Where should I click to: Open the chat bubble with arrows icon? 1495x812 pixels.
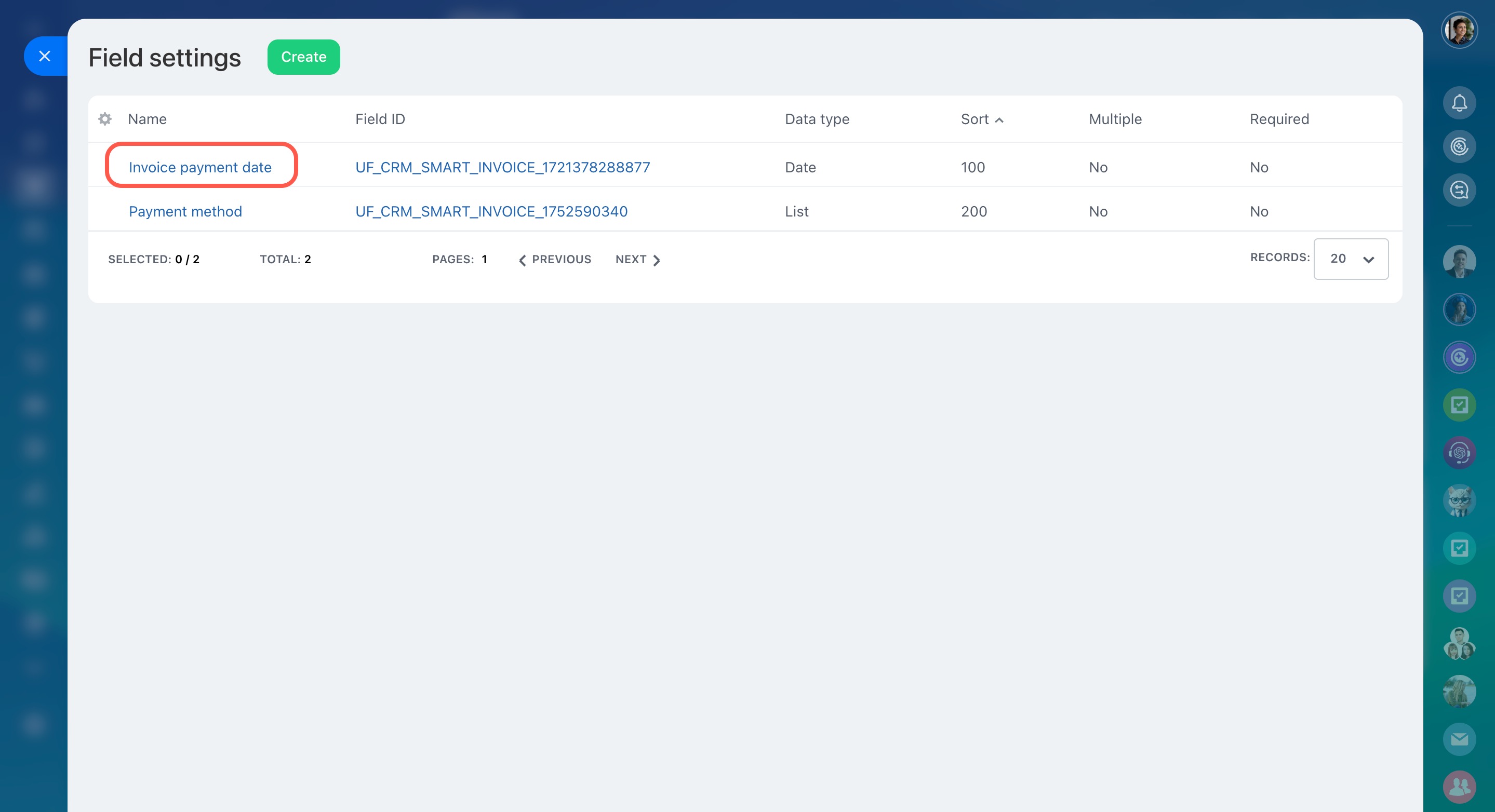pos(1459,190)
